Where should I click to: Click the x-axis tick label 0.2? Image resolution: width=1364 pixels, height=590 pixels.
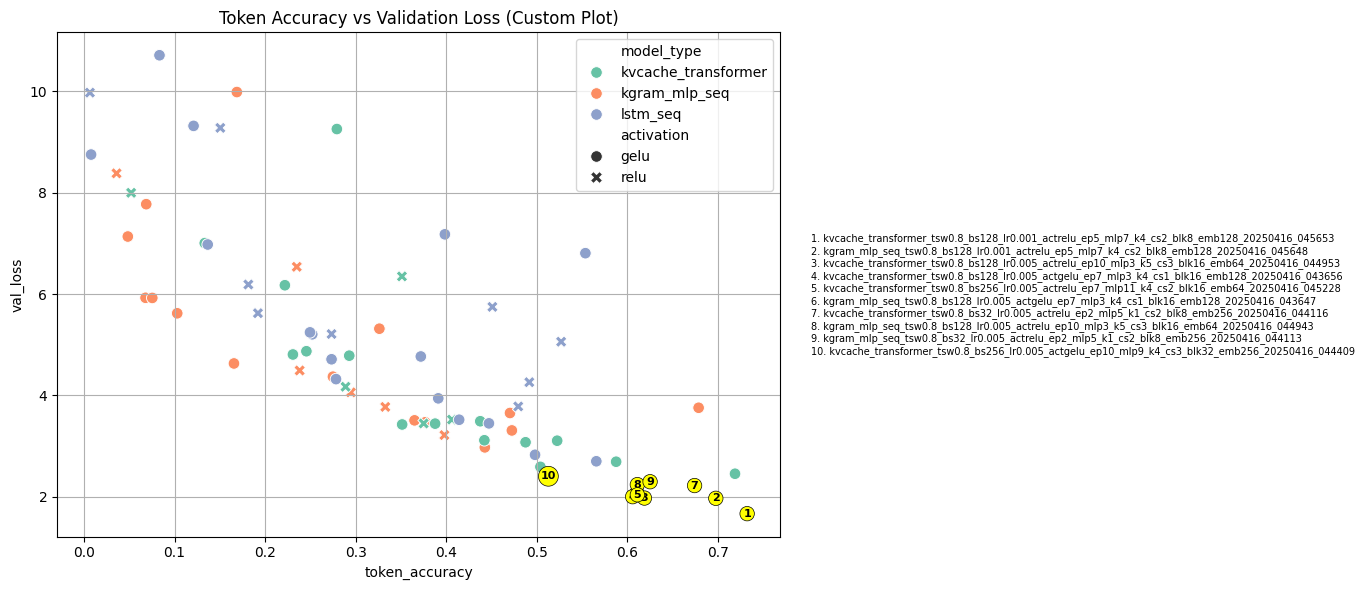(265, 551)
